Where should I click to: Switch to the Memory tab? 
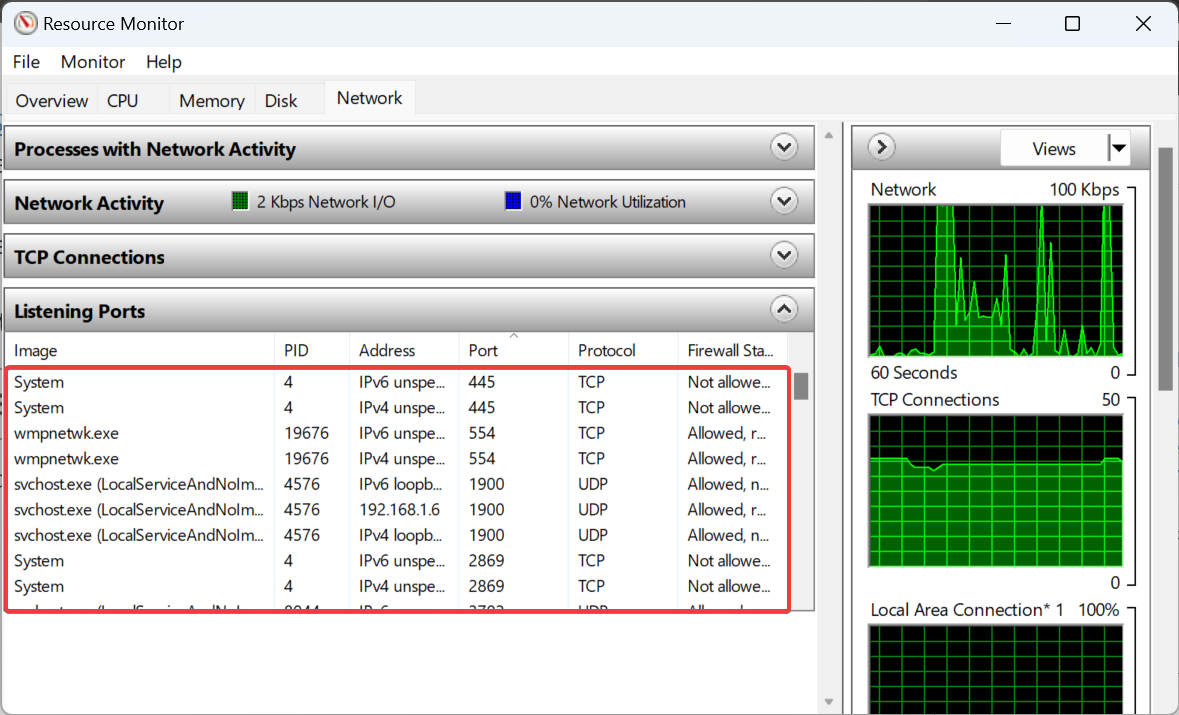click(212, 101)
